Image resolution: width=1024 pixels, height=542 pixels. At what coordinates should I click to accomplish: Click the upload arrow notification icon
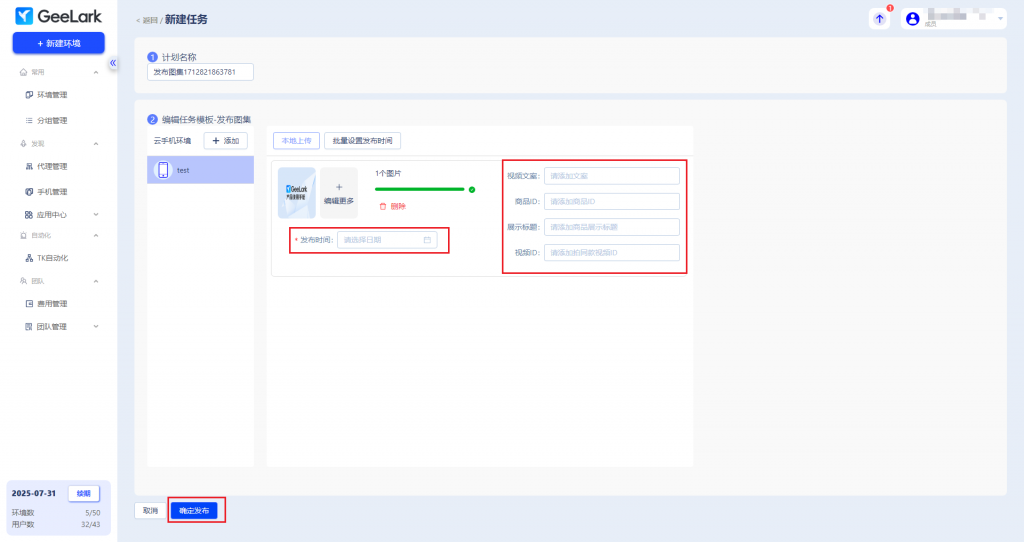pyautogui.click(x=879, y=19)
